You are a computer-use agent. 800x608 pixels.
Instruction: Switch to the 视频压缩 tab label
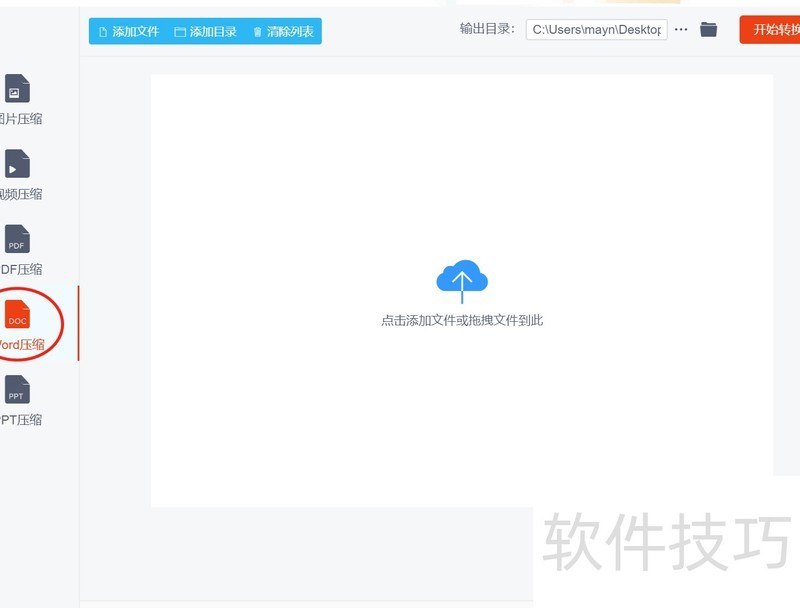tap(21, 194)
